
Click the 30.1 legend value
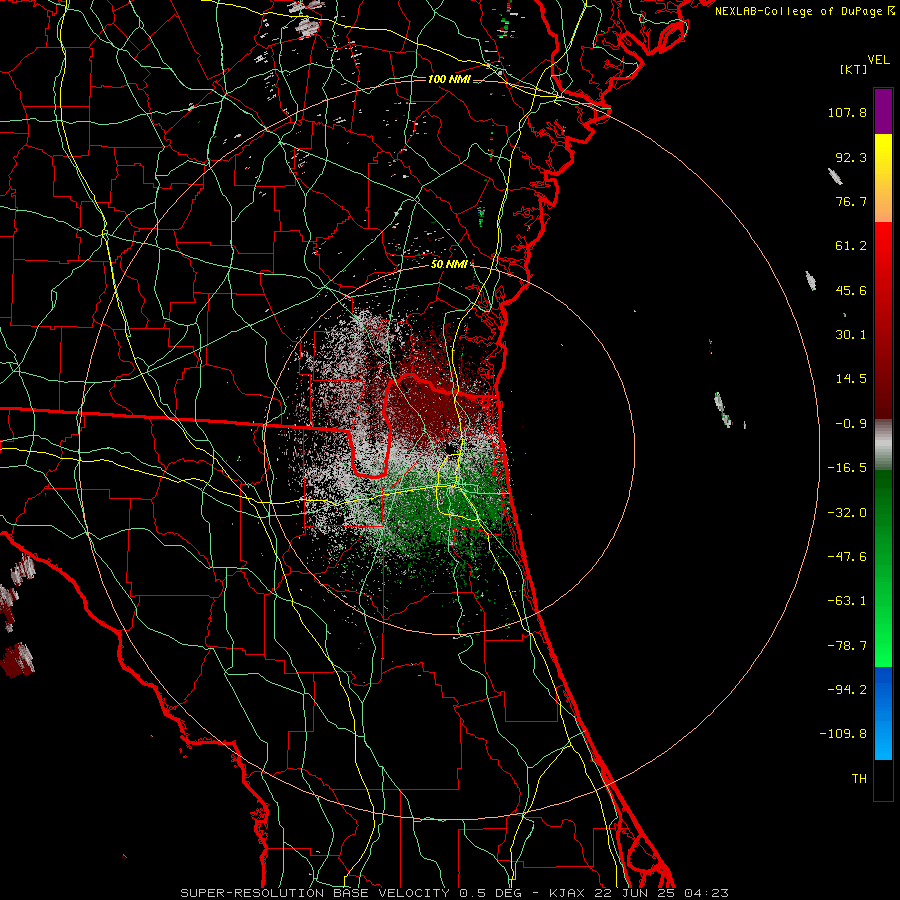pos(851,335)
